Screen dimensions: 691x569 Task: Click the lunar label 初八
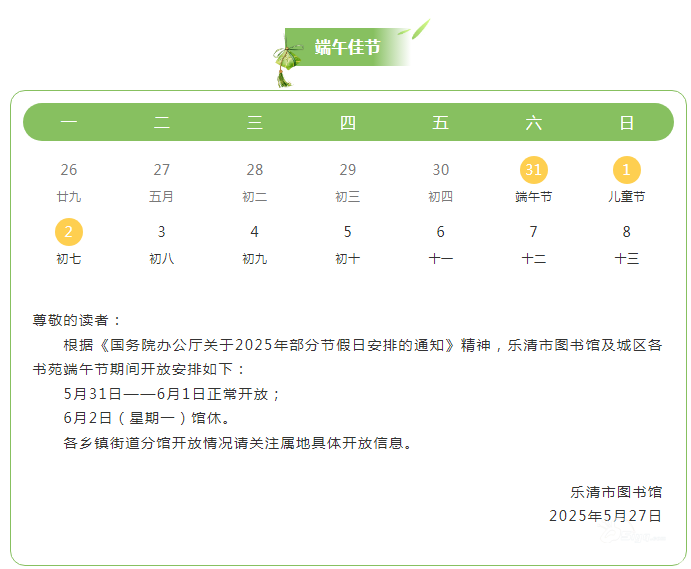162,259
